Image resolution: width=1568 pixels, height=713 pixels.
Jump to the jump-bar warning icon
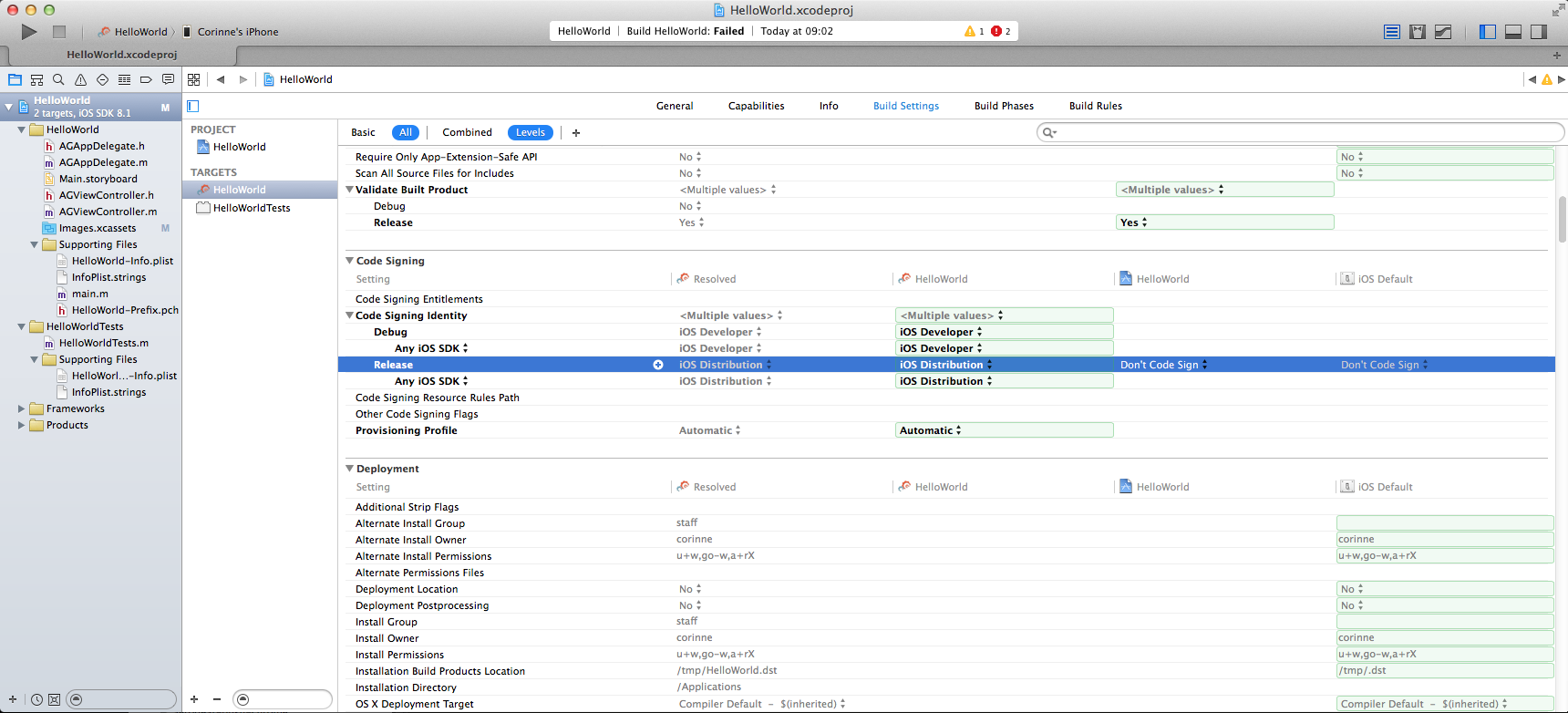[x=1547, y=79]
